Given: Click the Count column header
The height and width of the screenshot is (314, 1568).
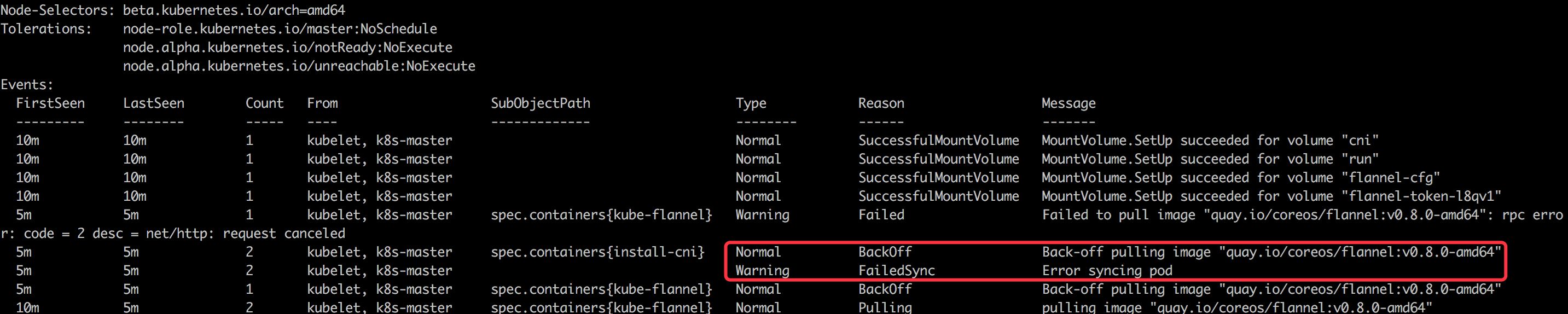Looking at the screenshot, I should coord(264,103).
